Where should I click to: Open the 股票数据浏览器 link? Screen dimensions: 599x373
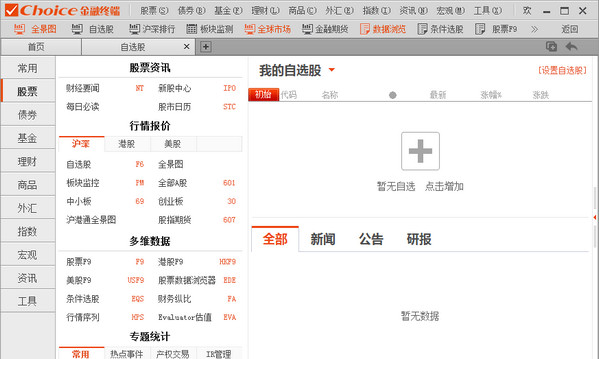187,280
